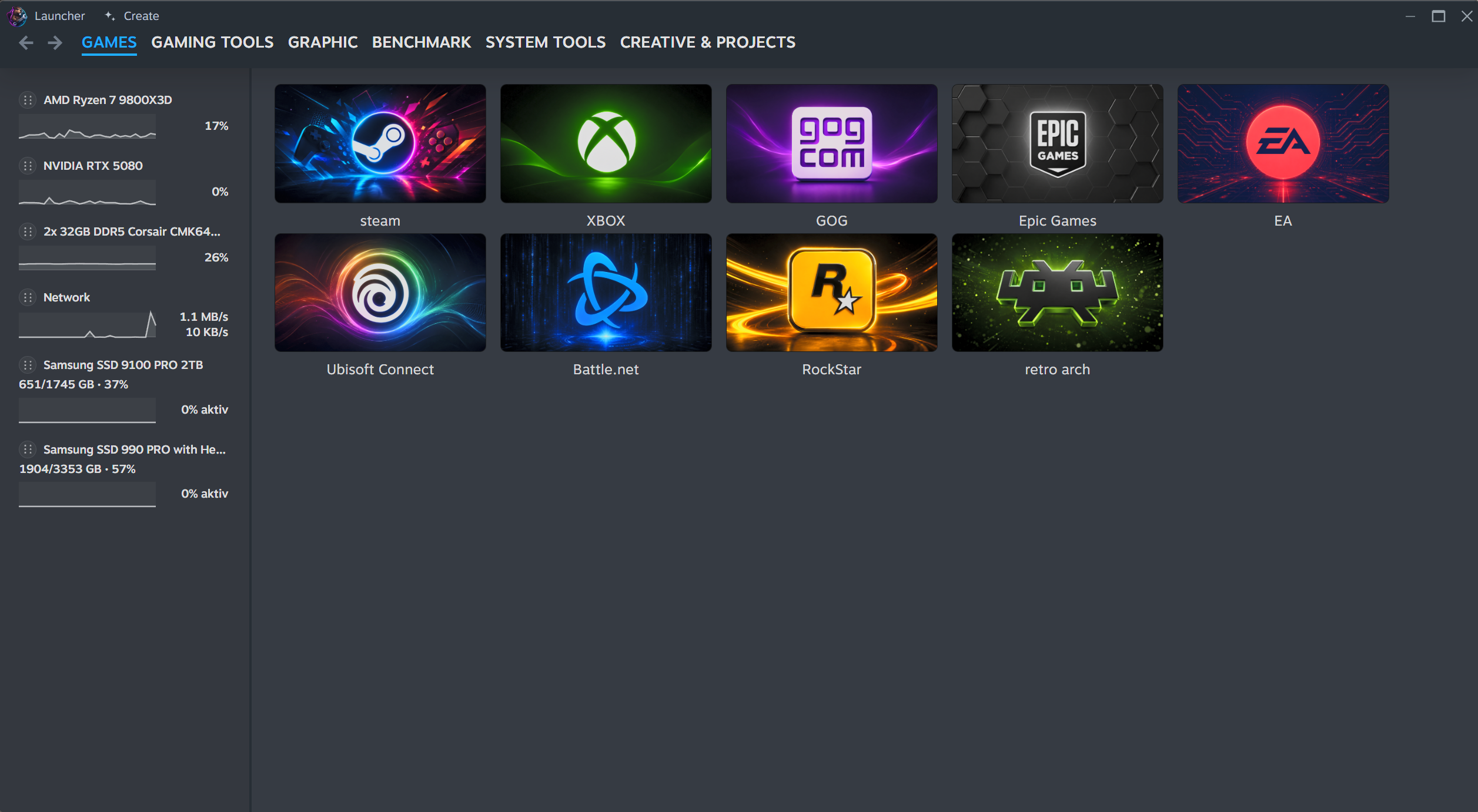Click the Launcher title label
Image resolution: width=1478 pixels, height=812 pixels.
60,16
